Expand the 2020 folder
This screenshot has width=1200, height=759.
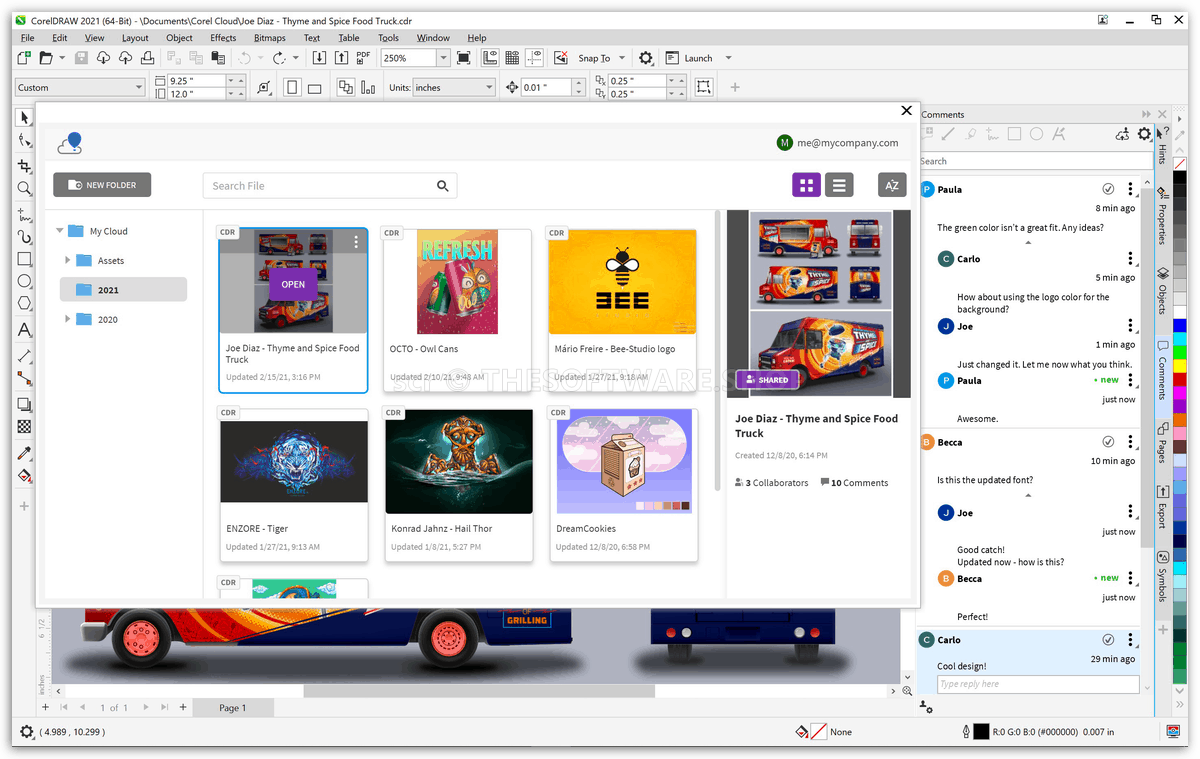click(x=68, y=319)
